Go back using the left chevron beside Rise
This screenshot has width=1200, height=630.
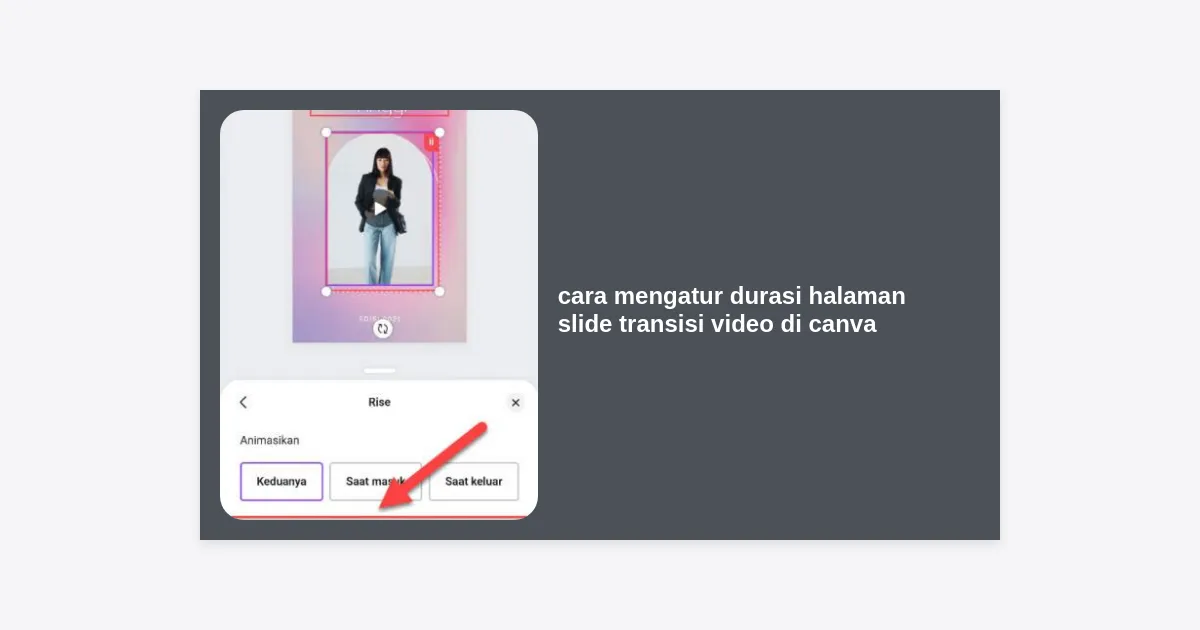click(x=243, y=402)
